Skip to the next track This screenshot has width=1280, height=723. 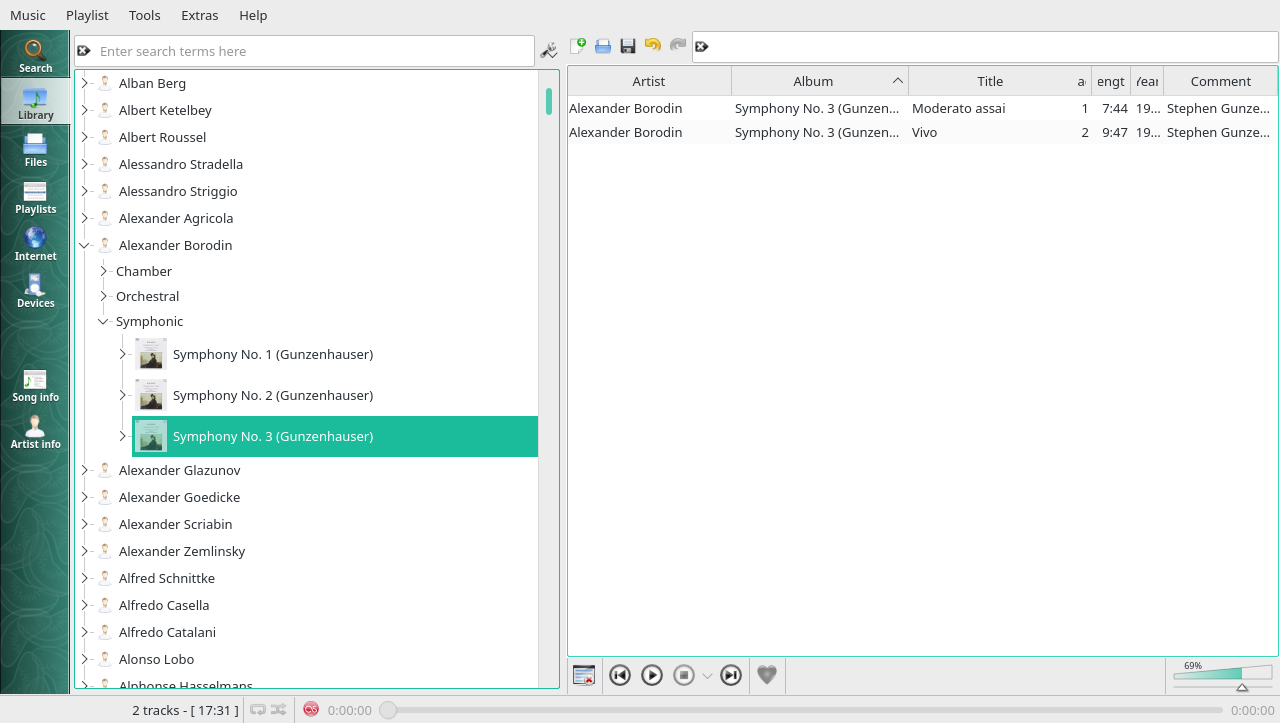click(731, 676)
